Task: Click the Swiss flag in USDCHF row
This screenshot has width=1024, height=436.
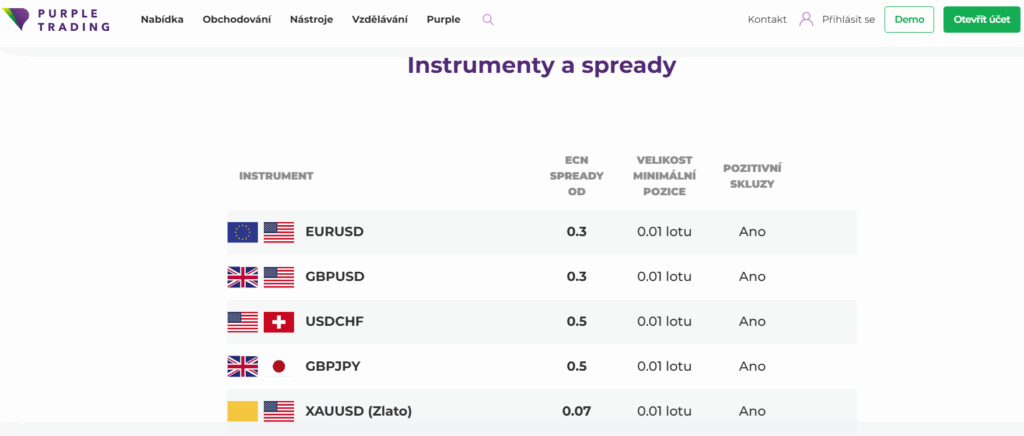Action: coord(279,322)
